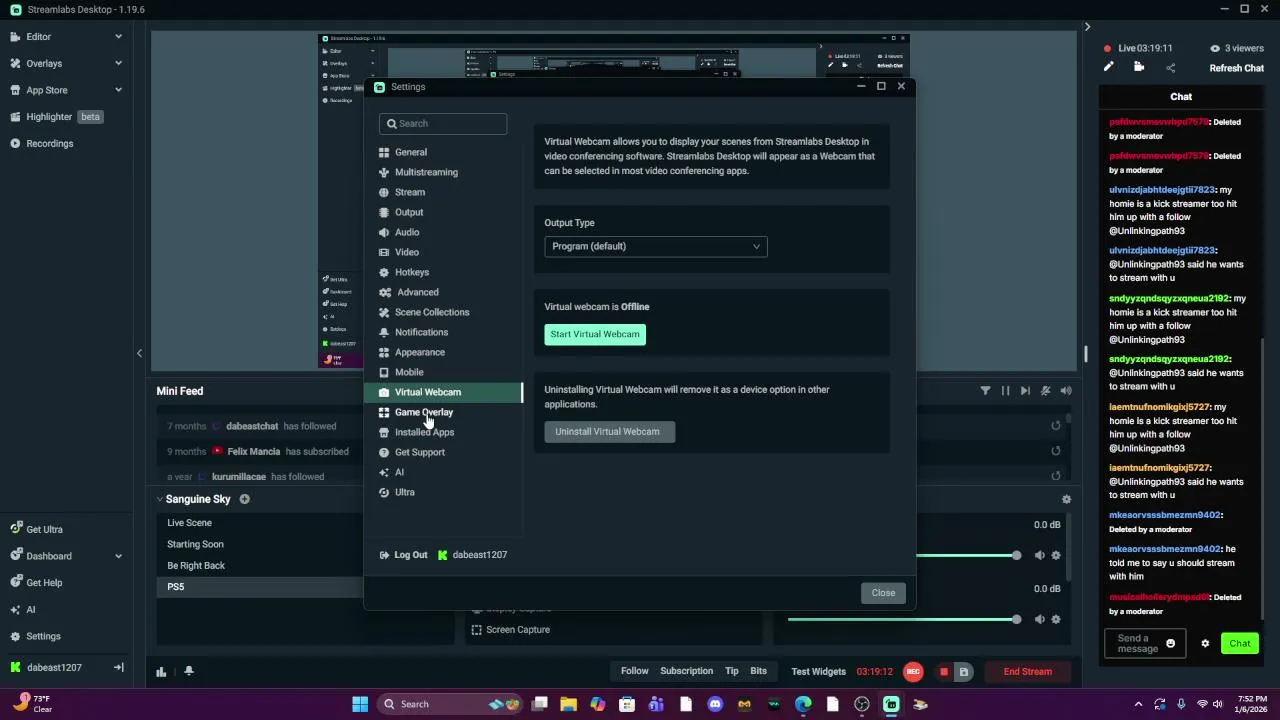
Task: Test a Bits widget alert
Action: pos(758,671)
